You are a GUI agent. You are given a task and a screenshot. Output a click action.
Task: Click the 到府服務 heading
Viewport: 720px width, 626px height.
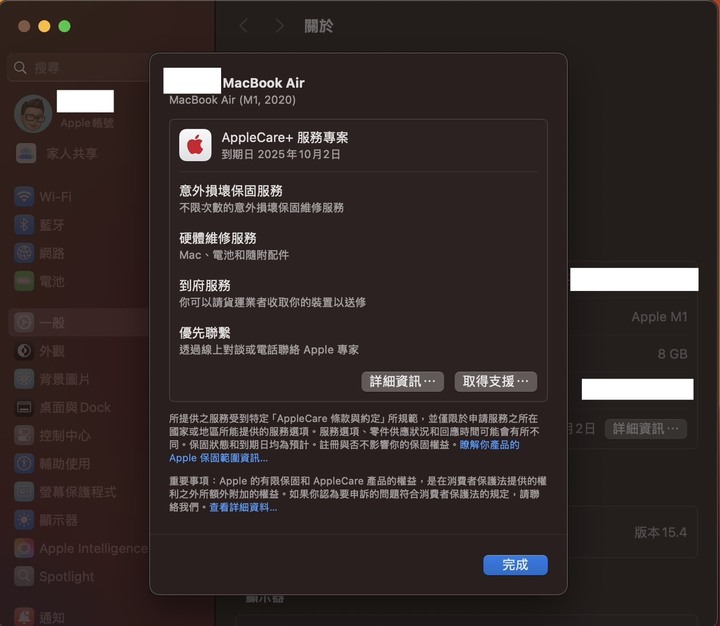(x=205, y=285)
